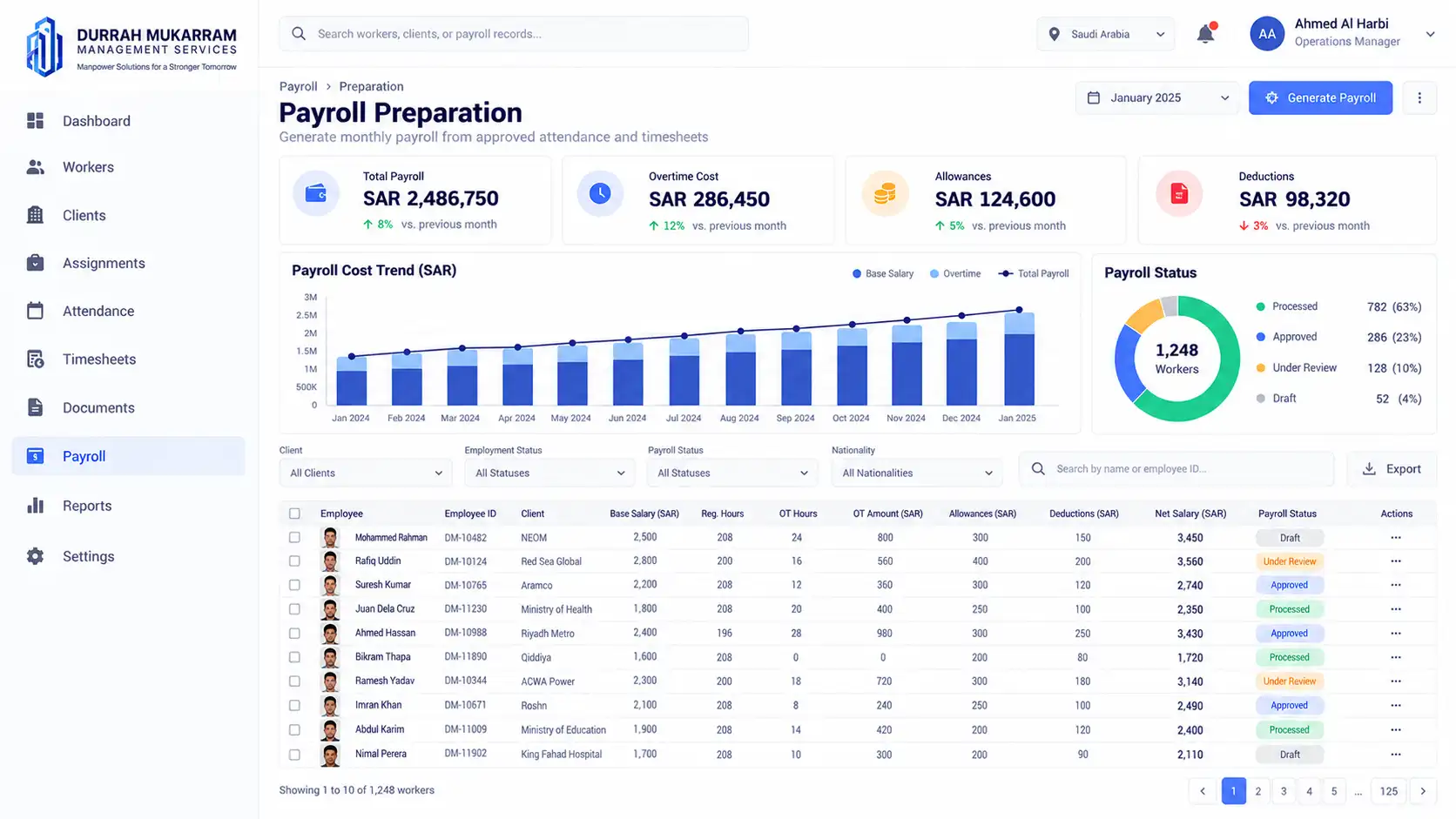This screenshot has height=819, width=1456.
Task: Select checkbox for Ahmed Hassan row
Action: (x=294, y=634)
